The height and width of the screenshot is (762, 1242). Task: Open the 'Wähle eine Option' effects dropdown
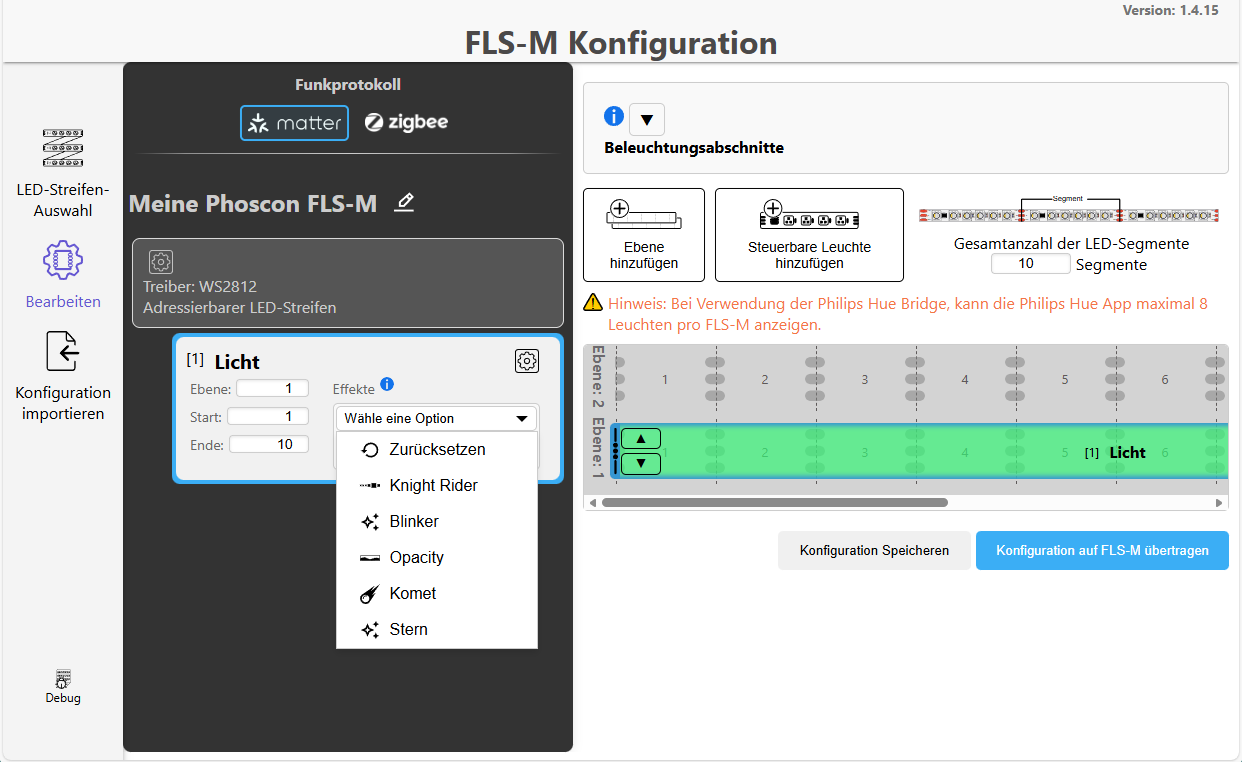[x=436, y=417]
